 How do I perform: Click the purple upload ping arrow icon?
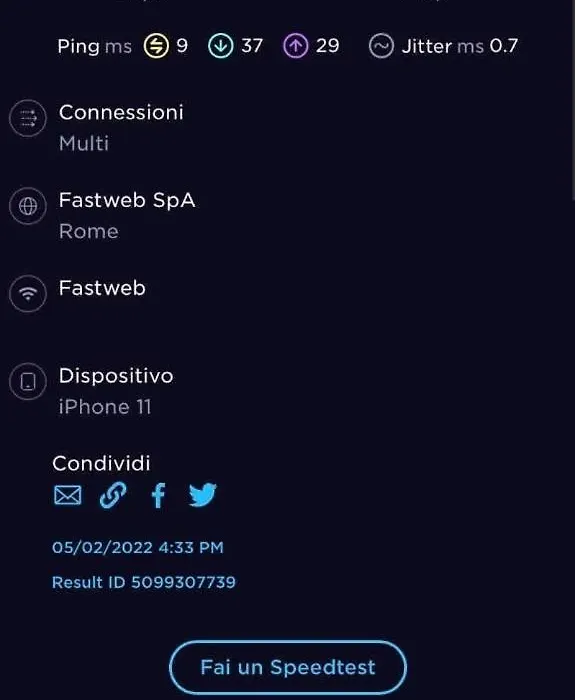click(296, 46)
